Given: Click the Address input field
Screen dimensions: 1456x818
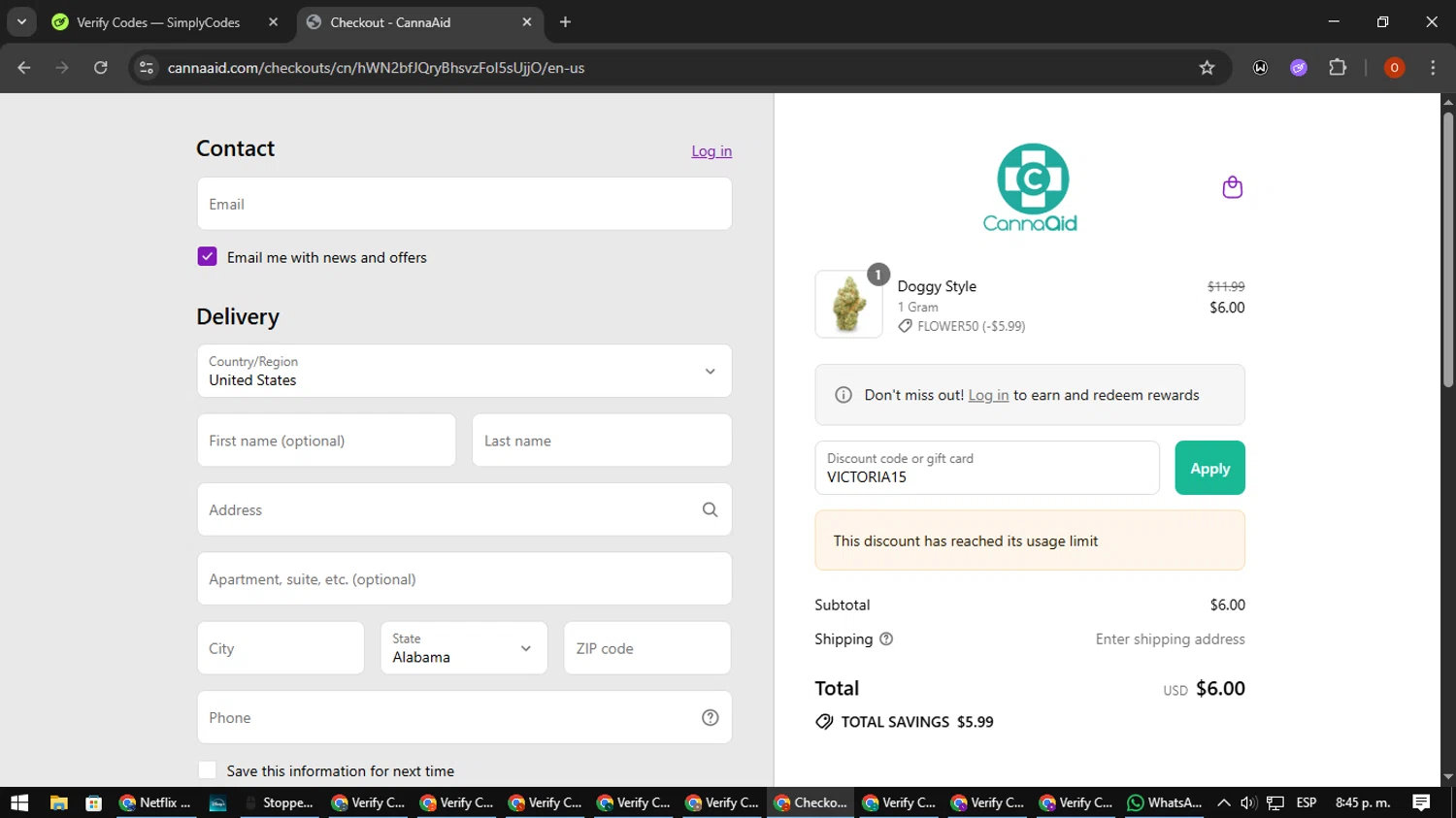Looking at the screenshot, I should (464, 509).
